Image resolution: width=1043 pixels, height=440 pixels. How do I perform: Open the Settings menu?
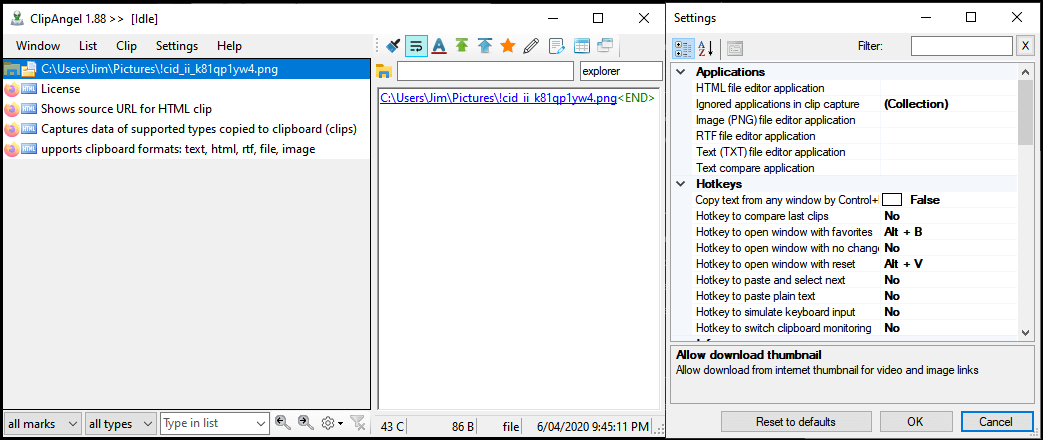click(177, 46)
